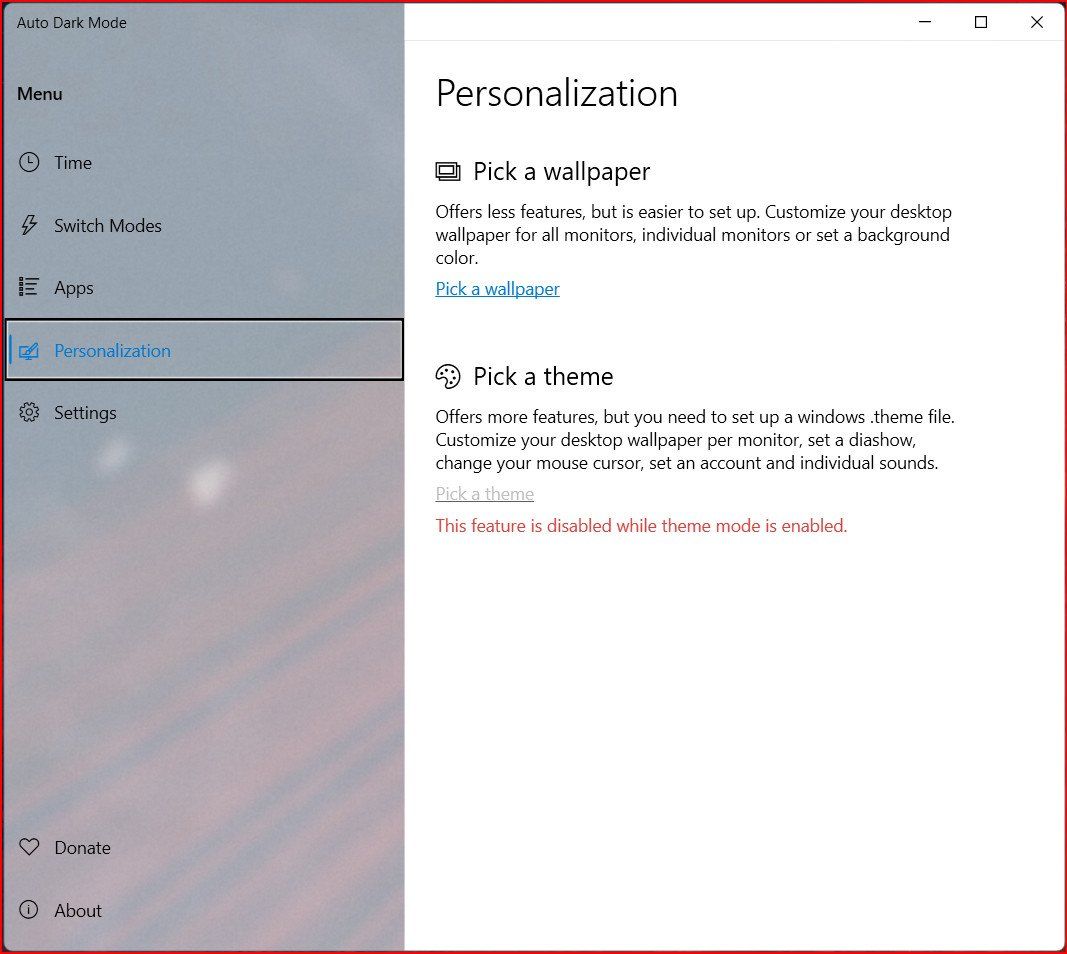Screen dimensions: 1067x954
Task: Click the clock icon beside Time
Action: coord(29,162)
